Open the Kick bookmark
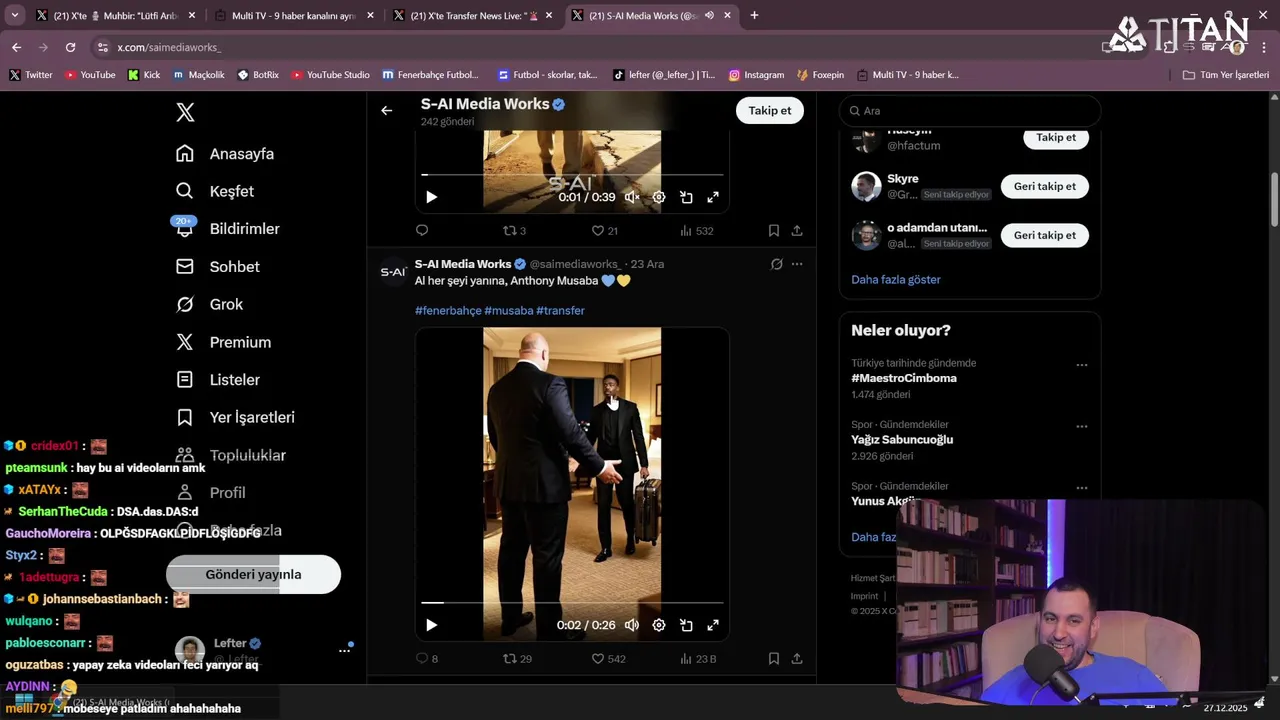 point(144,75)
